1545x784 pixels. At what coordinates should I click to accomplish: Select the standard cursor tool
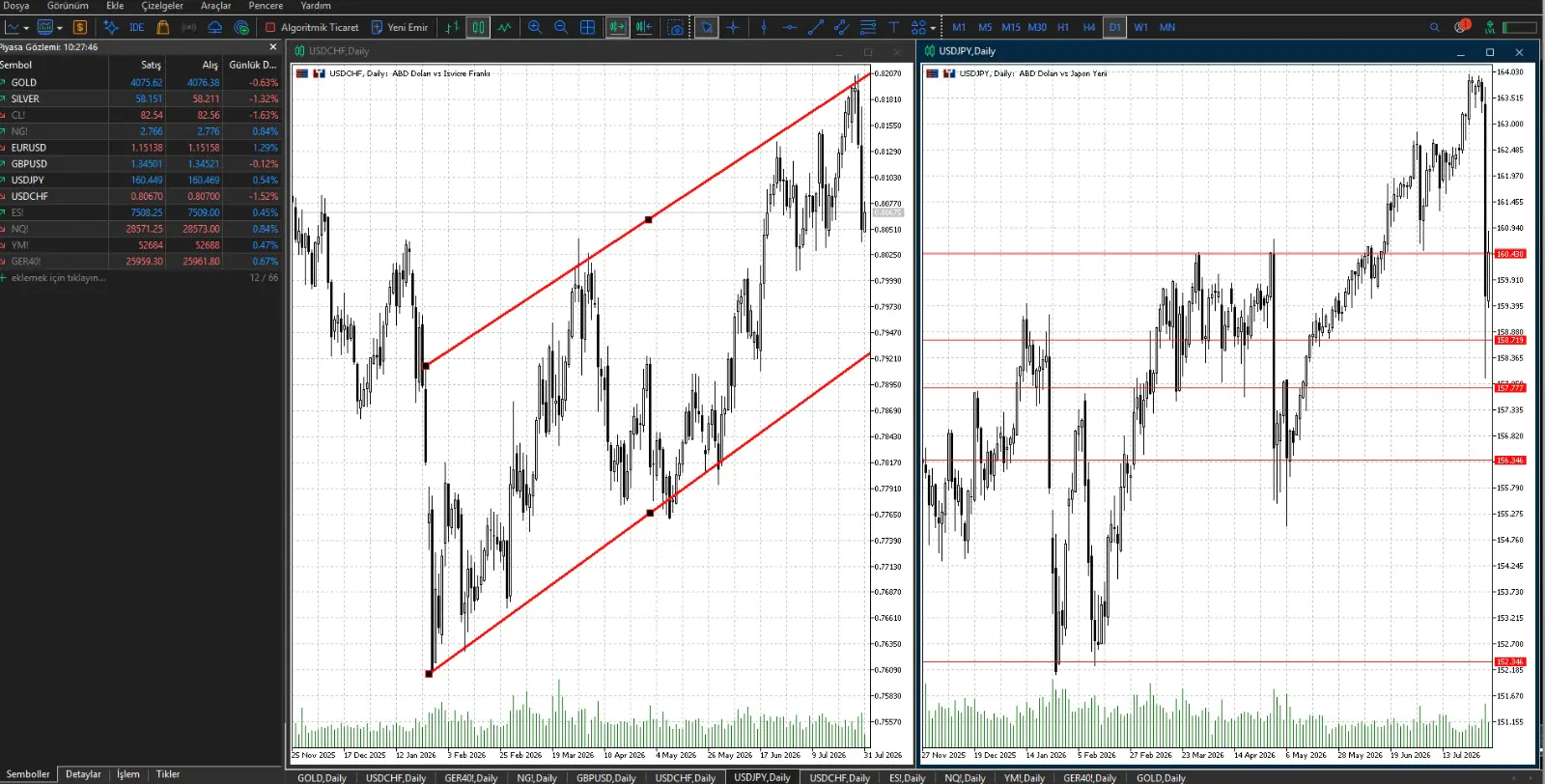[707, 27]
